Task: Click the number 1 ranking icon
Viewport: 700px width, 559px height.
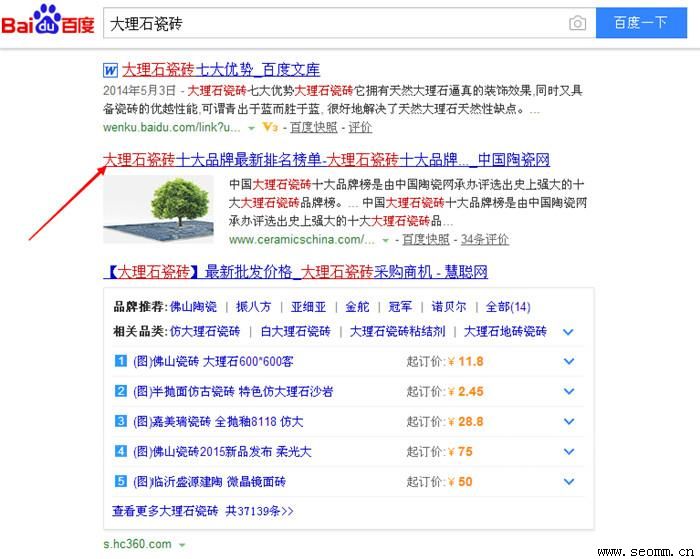Action: pyautogui.click(x=121, y=362)
